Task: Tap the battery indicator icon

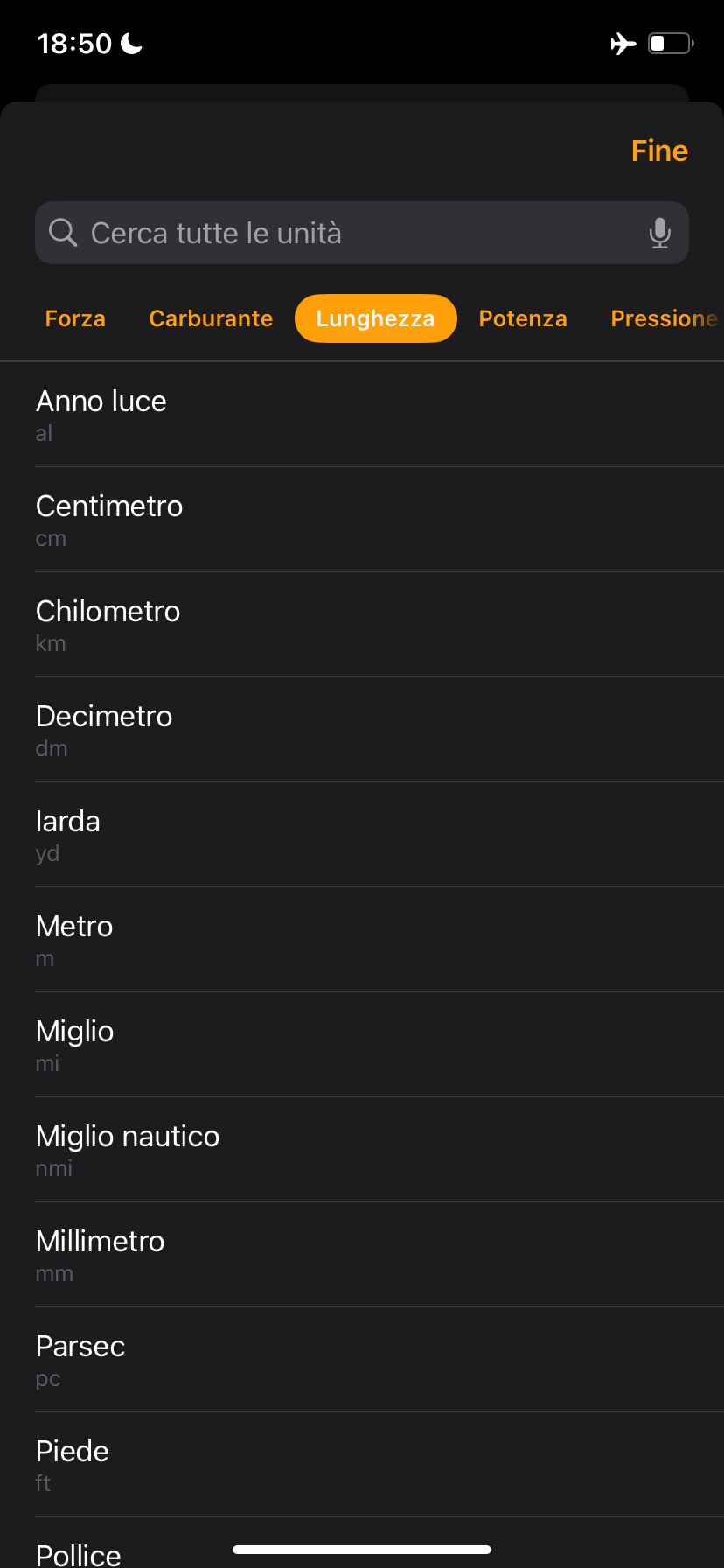Action: [x=670, y=43]
